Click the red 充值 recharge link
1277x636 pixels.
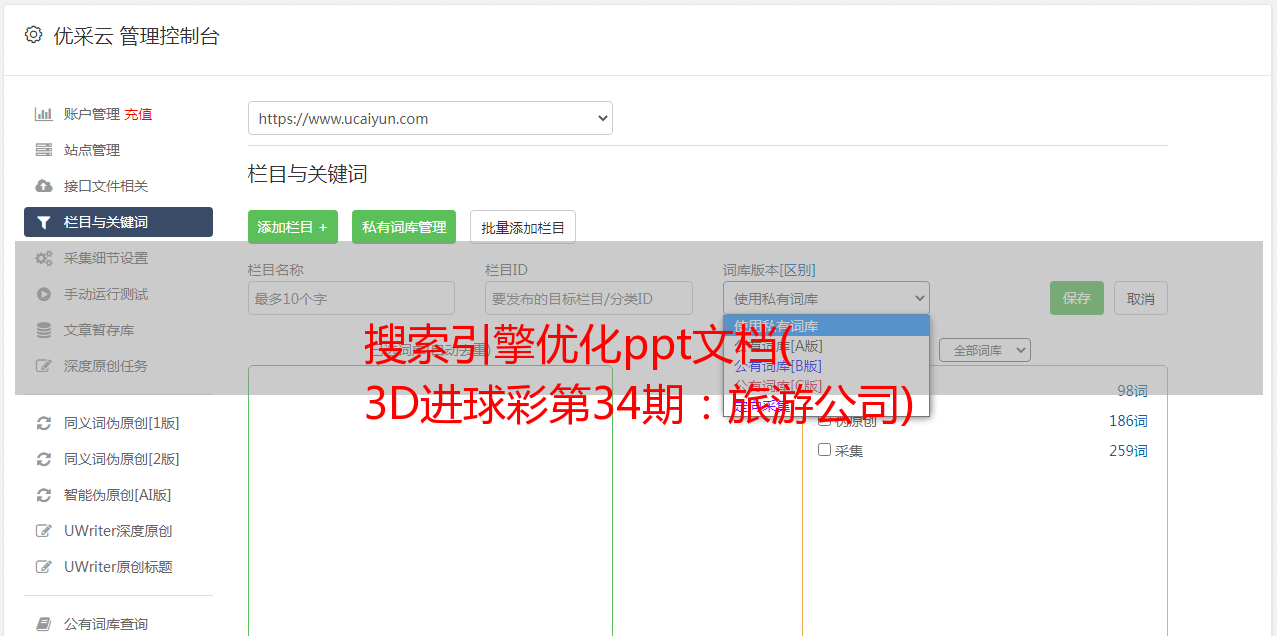(x=138, y=114)
